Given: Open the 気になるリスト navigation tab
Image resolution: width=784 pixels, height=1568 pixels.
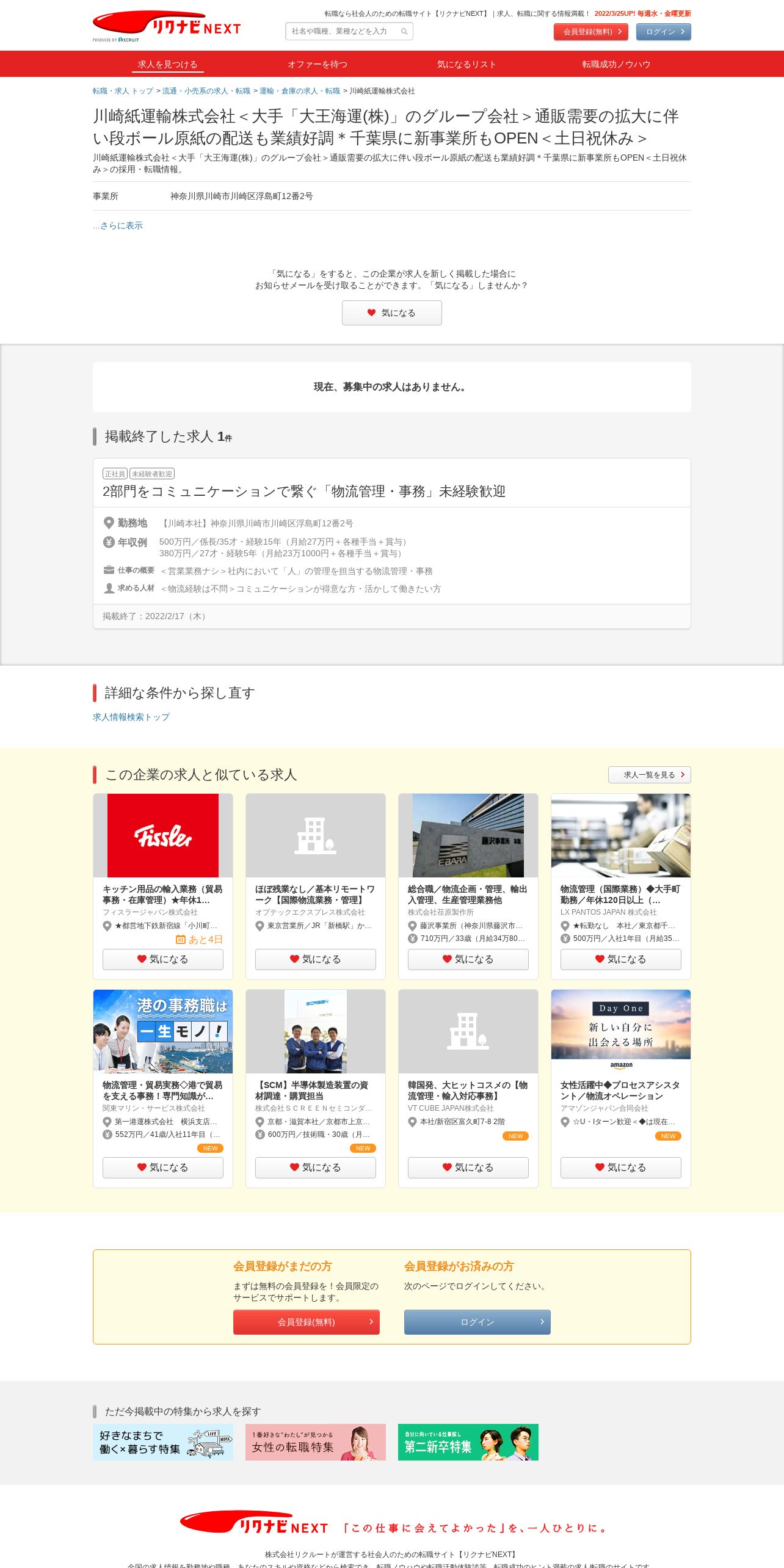Looking at the screenshot, I should pos(466,64).
